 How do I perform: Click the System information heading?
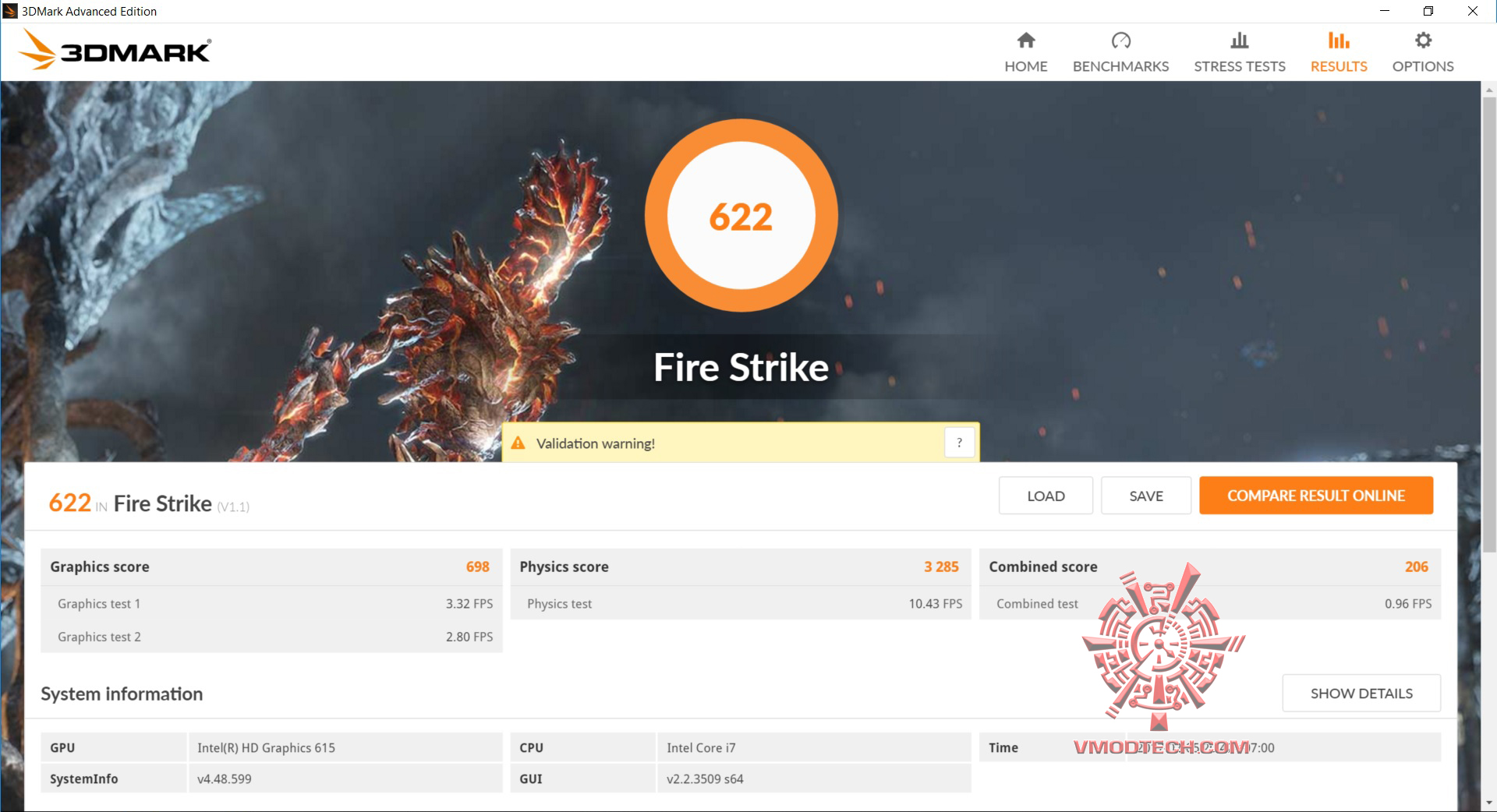click(x=122, y=694)
